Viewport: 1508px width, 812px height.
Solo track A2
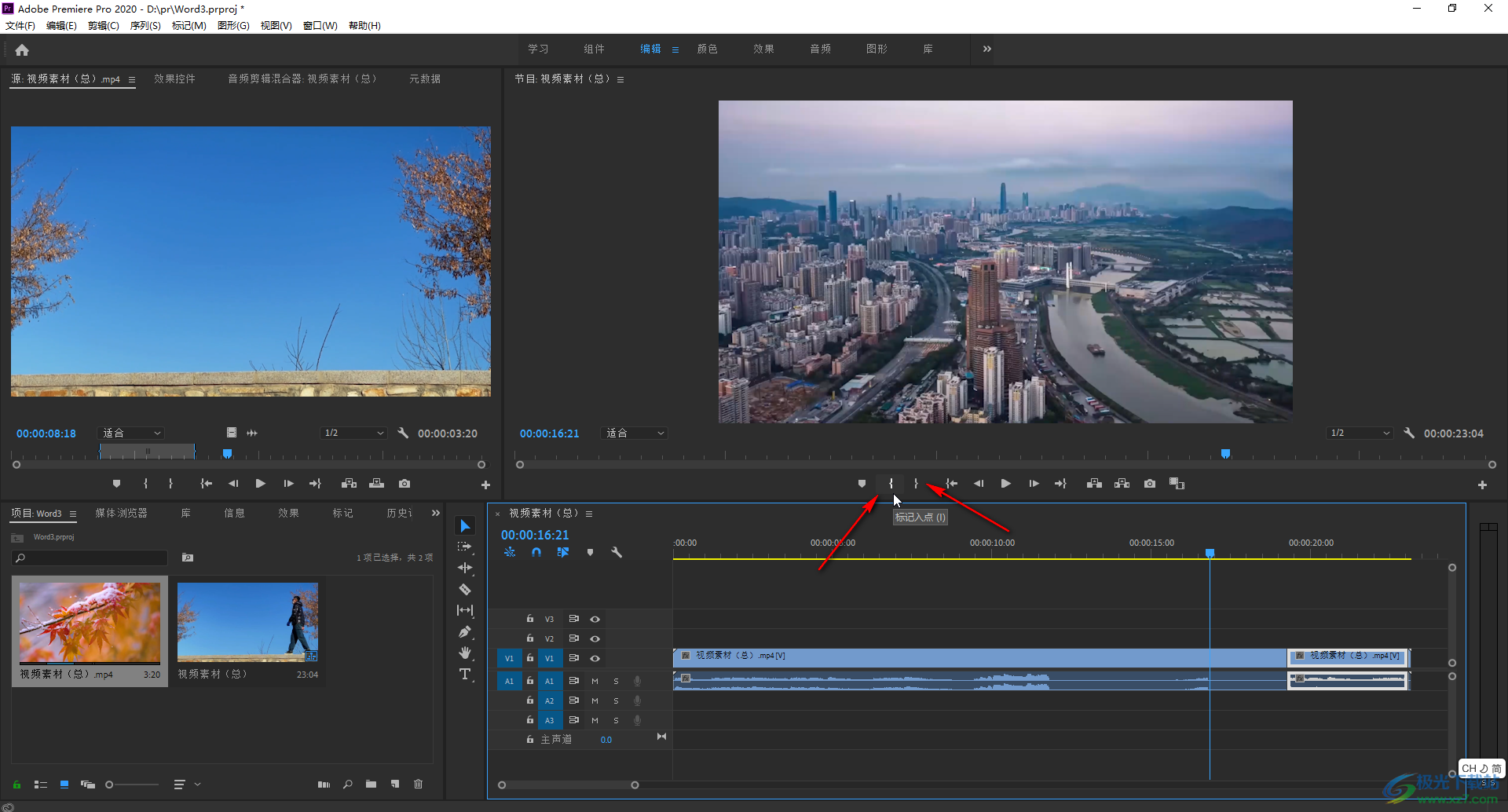pos(616,700)
